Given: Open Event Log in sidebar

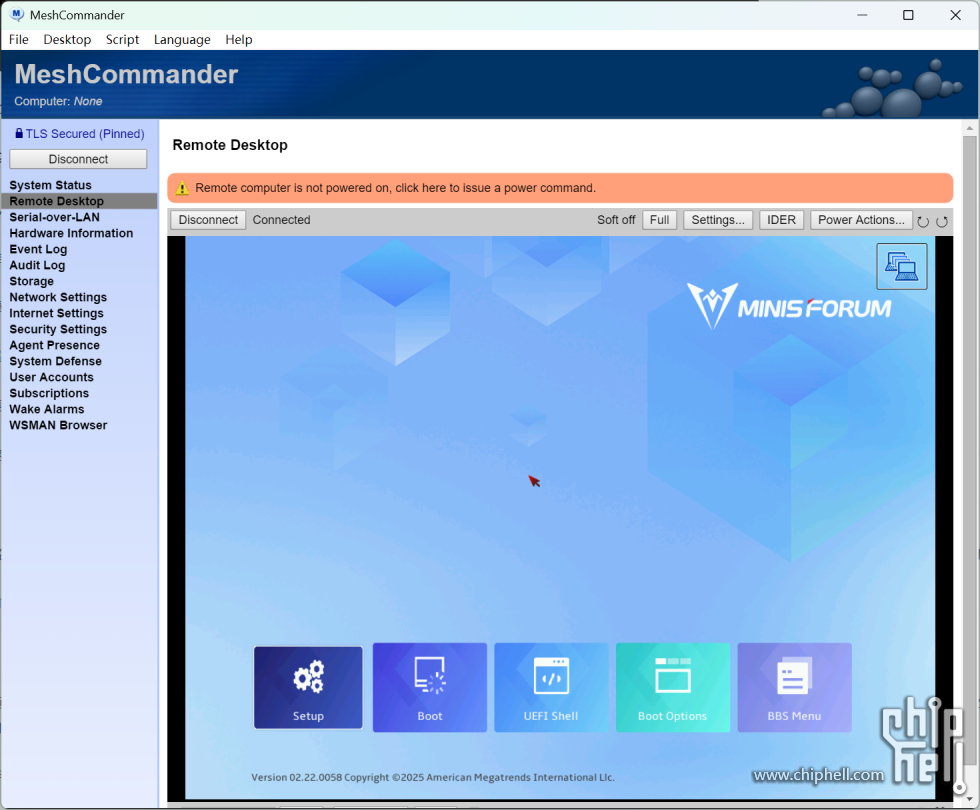Looking at the screenshot, I should coord(38,249).
